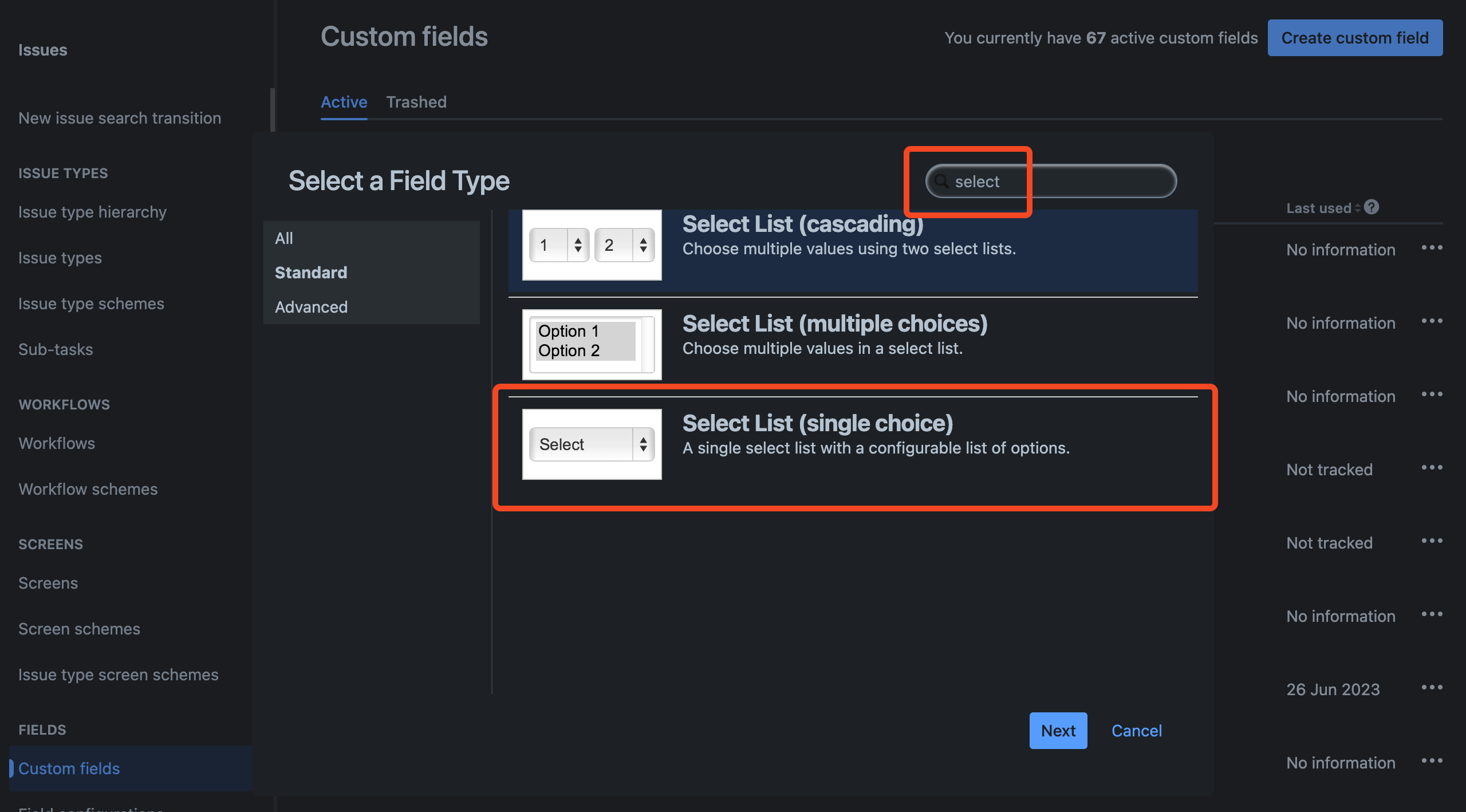Open Issue type schemes page
Viewport: 1466px width, 812px height.
91,303
